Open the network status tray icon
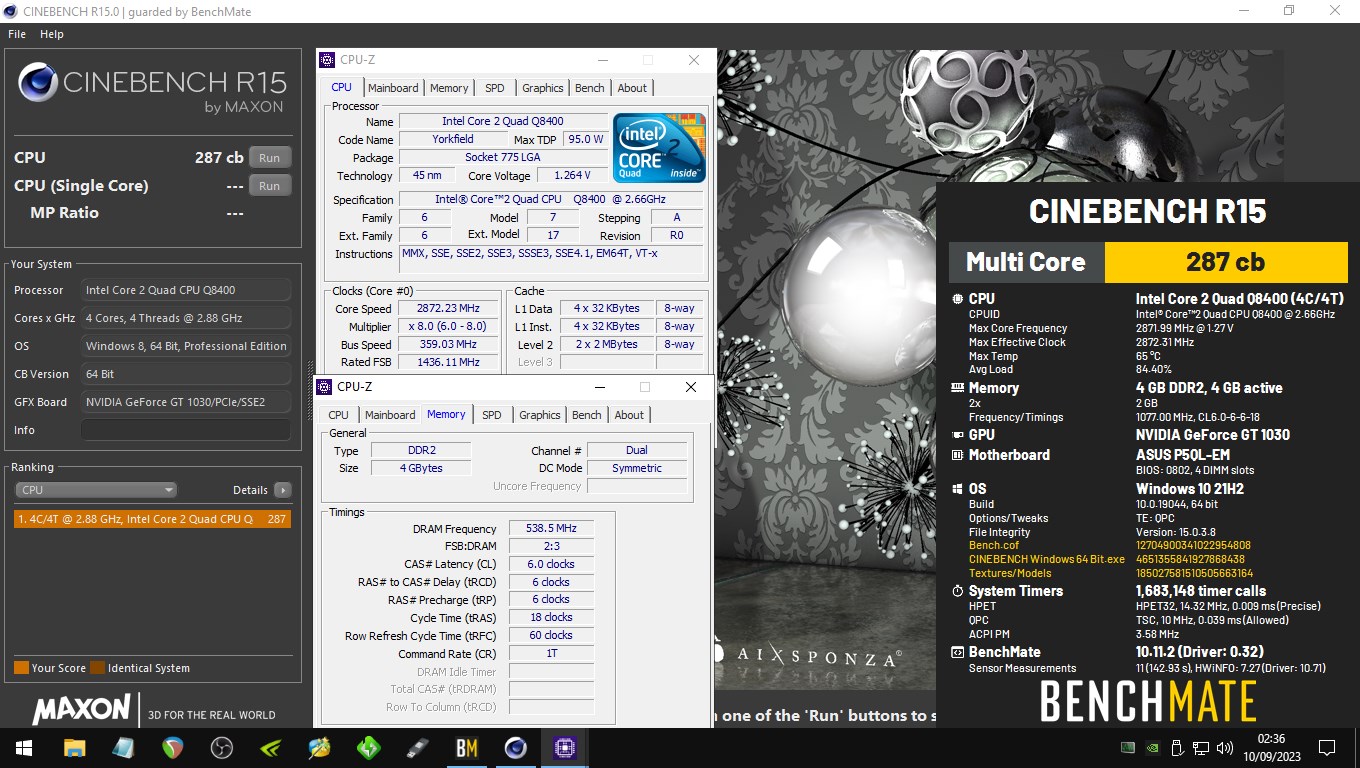 pos(1201,747)
